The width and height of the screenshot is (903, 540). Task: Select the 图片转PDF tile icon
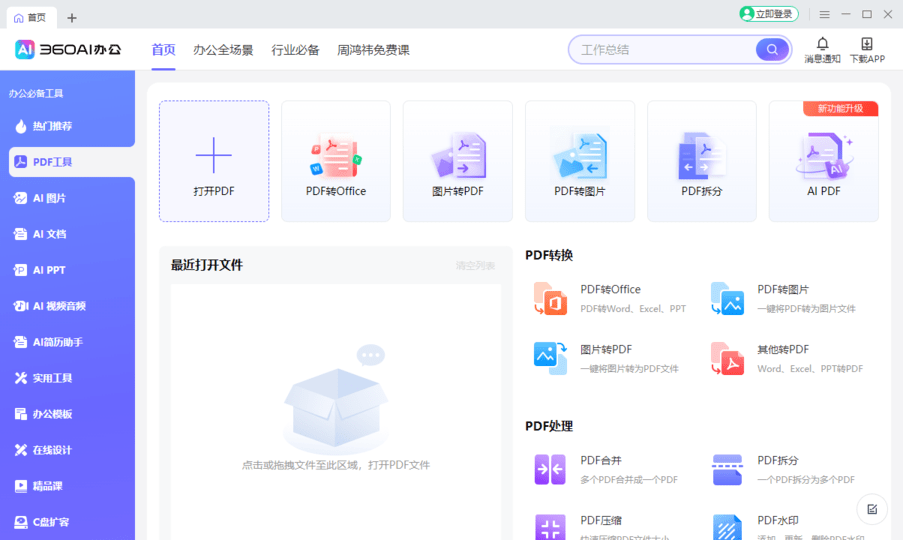pyautogui.click(x=457, y=157)
